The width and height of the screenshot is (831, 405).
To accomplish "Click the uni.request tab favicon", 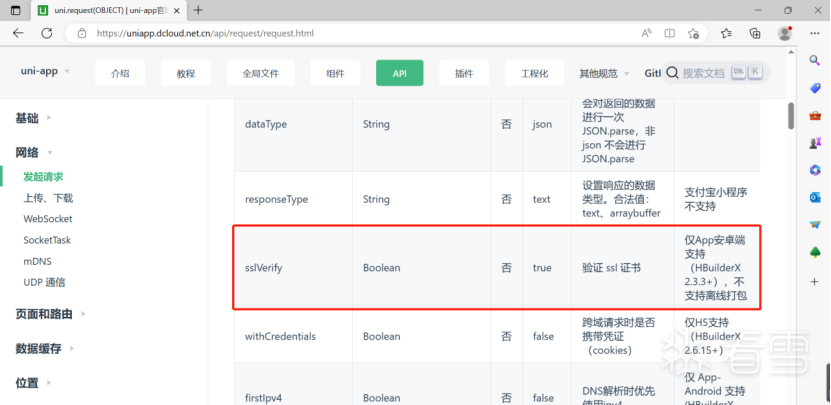I will coord(43,10).
